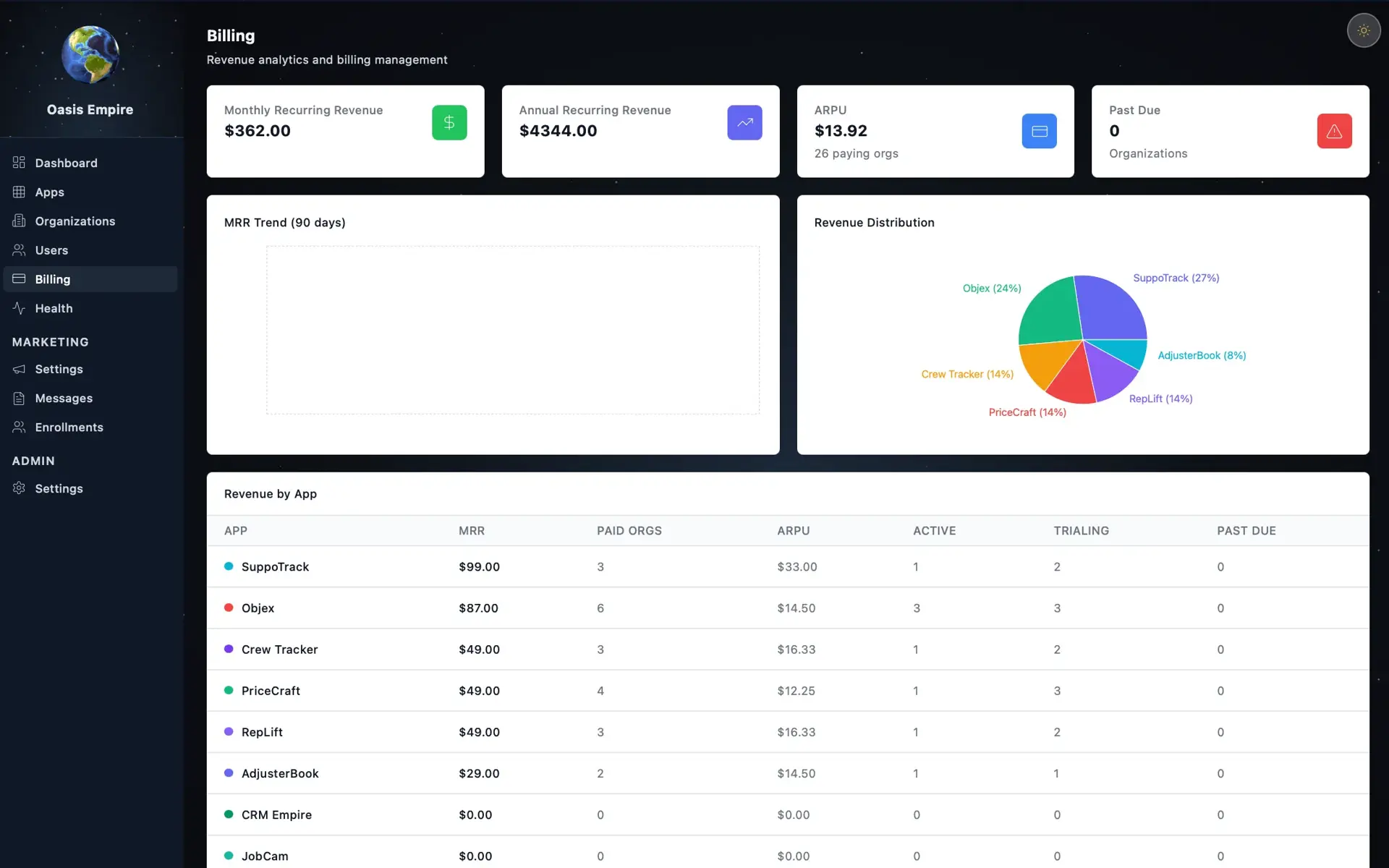The image size is (1389, 868).
Task: Open Settings under the Marketing heading
Action: point(90,369)
